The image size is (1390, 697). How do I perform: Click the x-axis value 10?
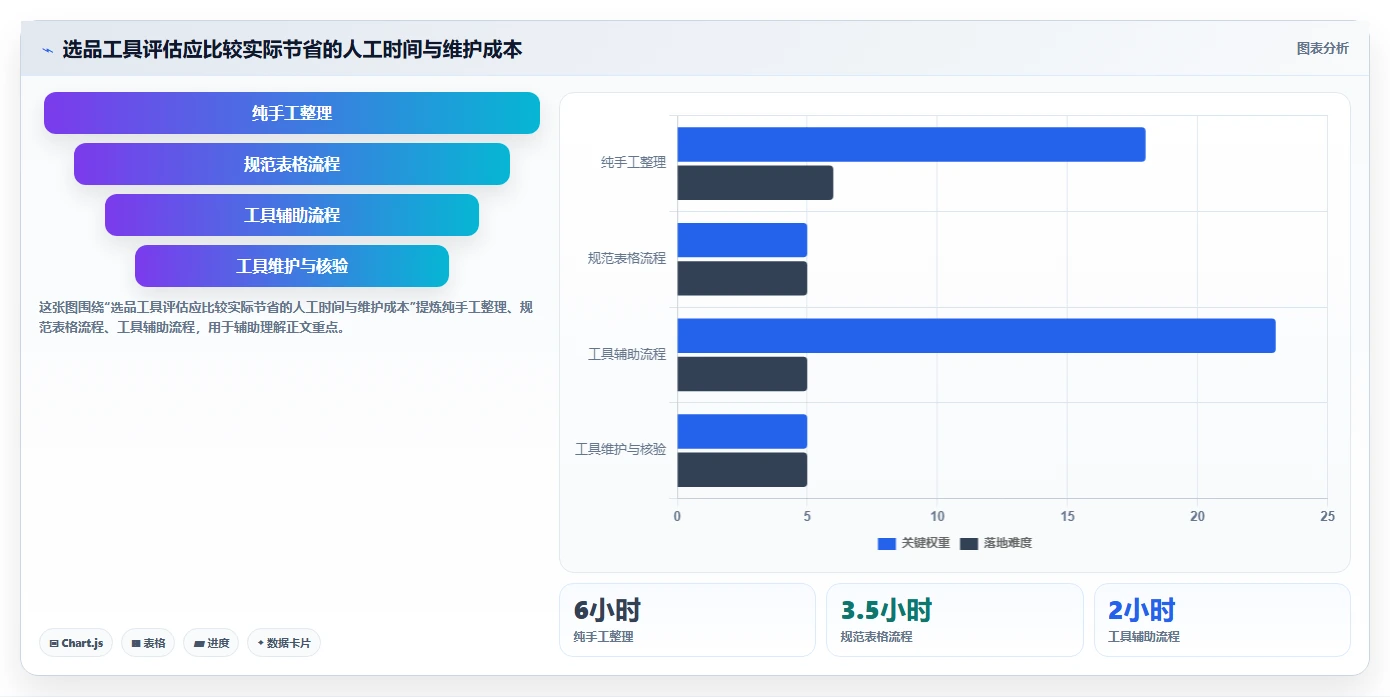click(937, 516)
